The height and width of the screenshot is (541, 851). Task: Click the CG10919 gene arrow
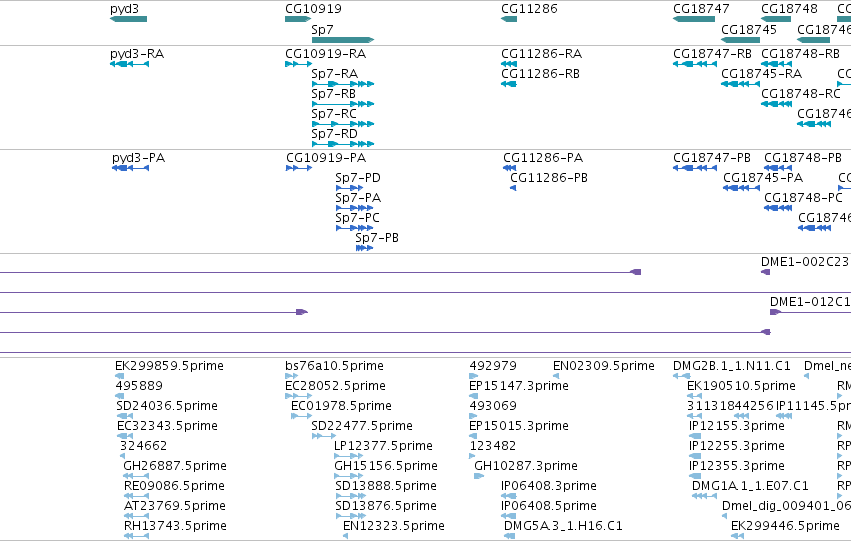click(x=298, y=19)
